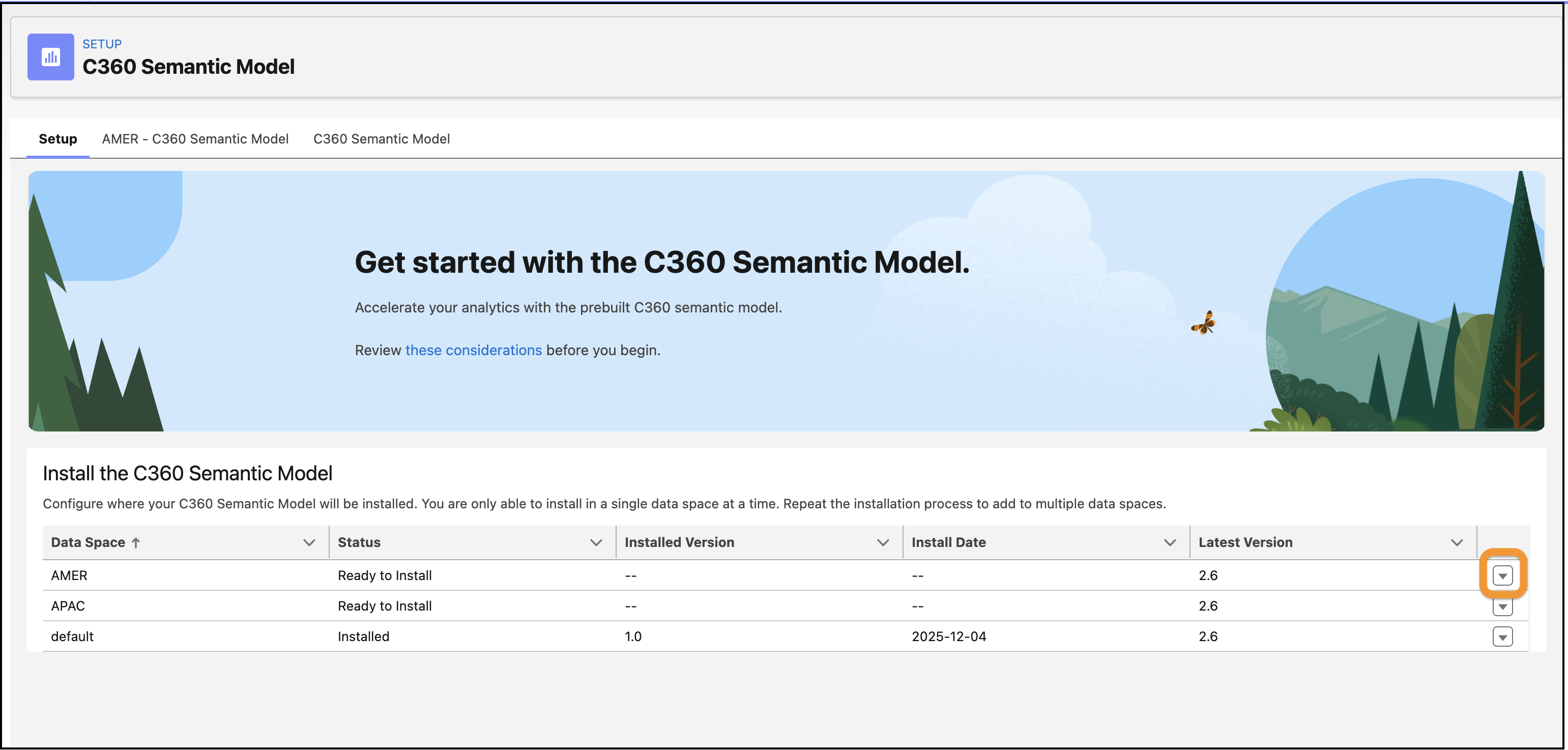
Task: Switch to the Setup tab
Action: coord(58,139)
